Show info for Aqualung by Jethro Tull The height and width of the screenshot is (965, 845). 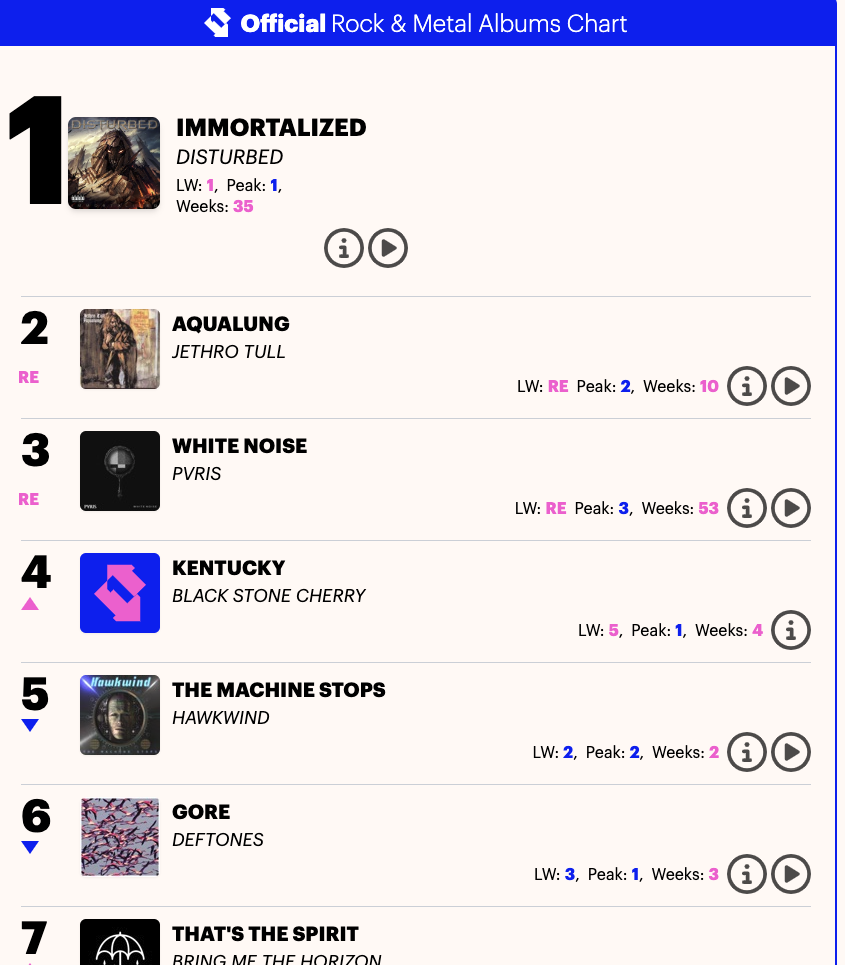point(746,386)
